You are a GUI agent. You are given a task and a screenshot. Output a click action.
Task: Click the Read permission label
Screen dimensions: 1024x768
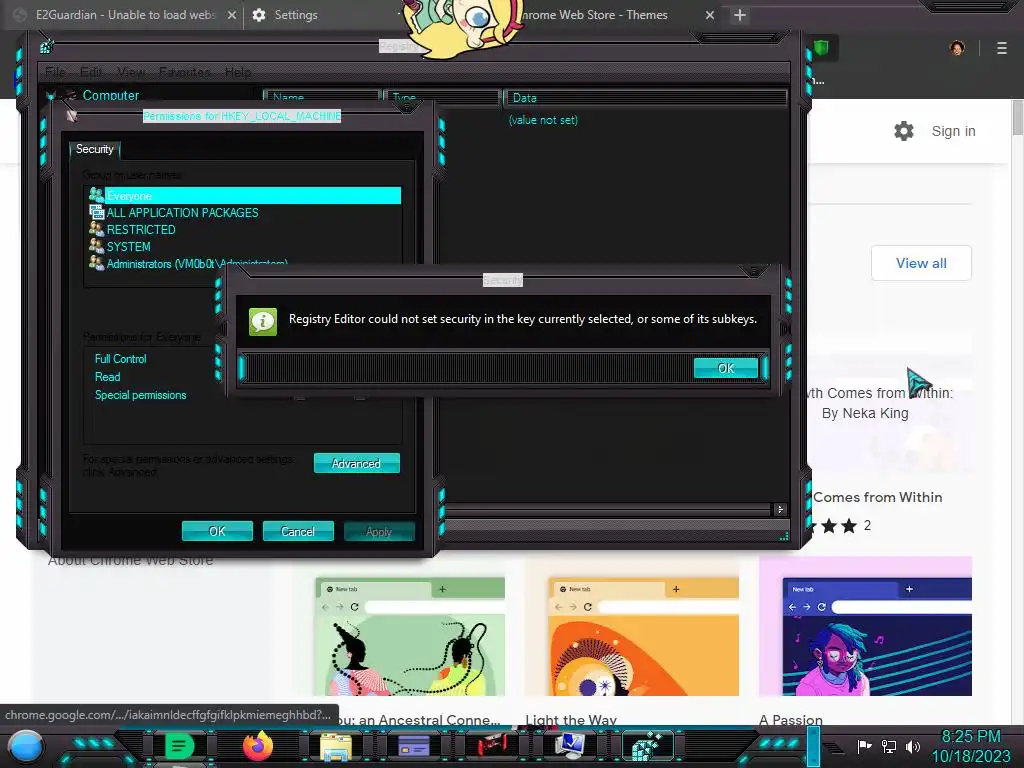point(107,377)
